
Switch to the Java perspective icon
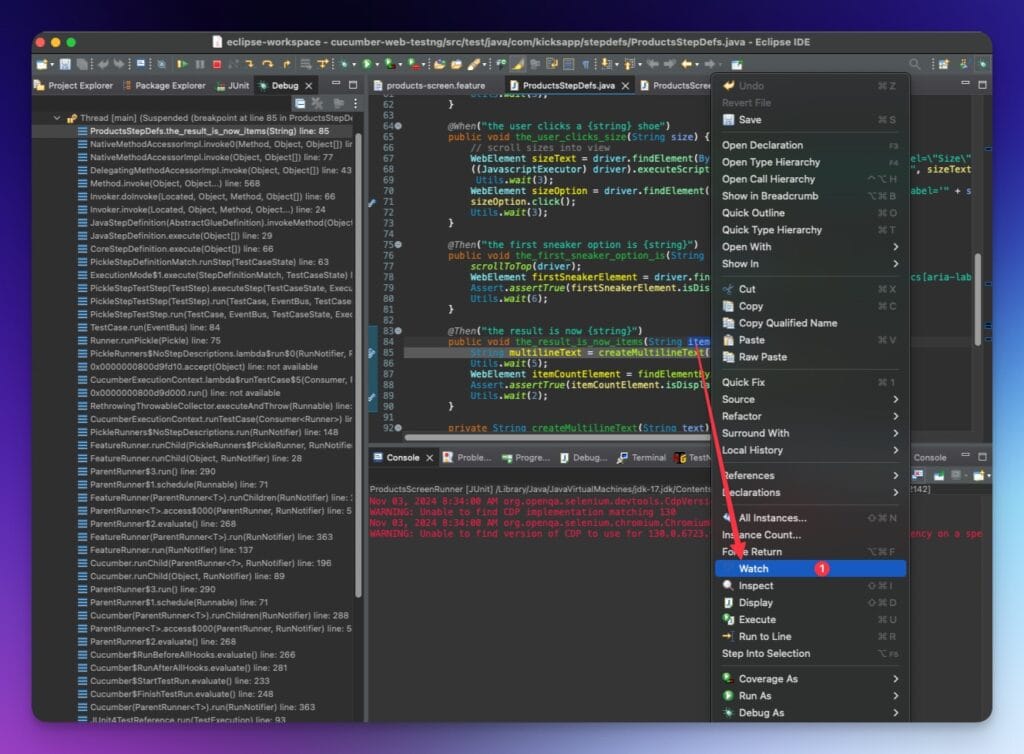963,64
